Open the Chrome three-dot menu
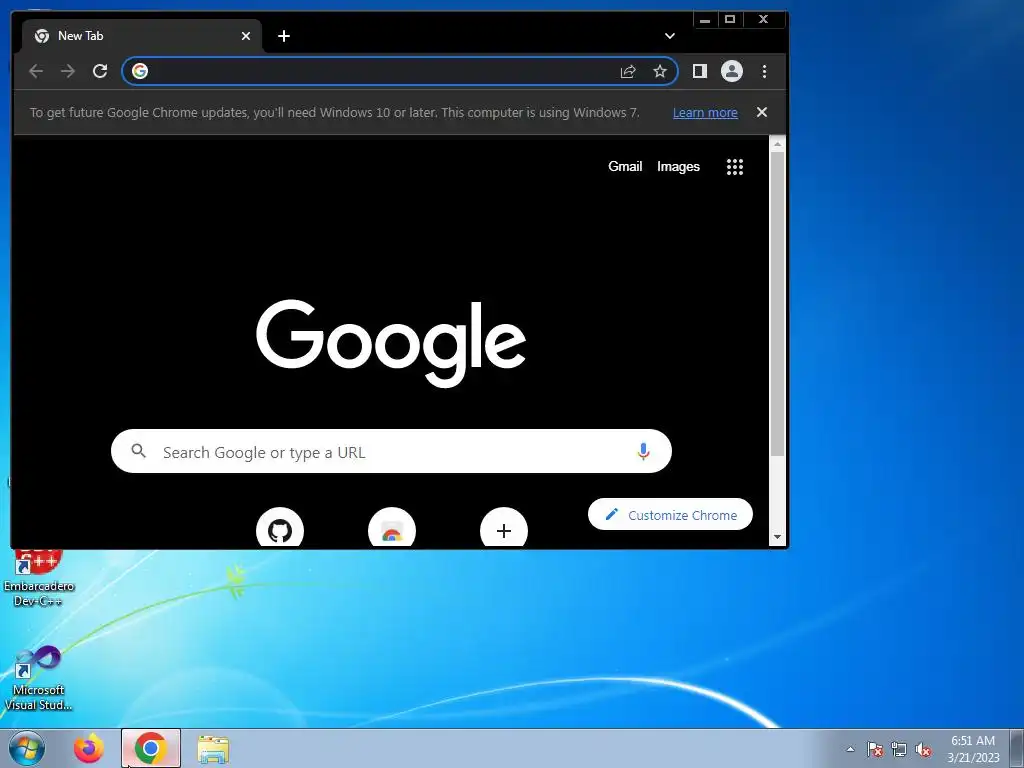 tap(764, 71)
